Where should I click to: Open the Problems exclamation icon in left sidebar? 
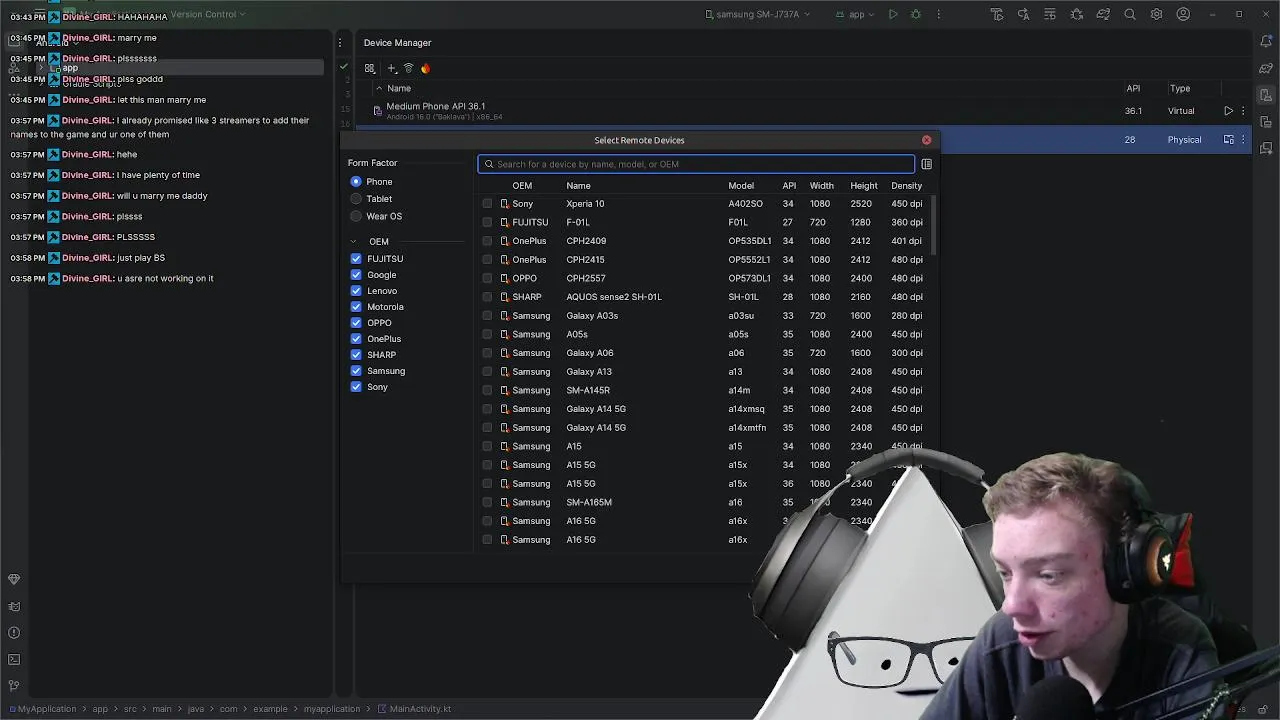coord(14,633)
